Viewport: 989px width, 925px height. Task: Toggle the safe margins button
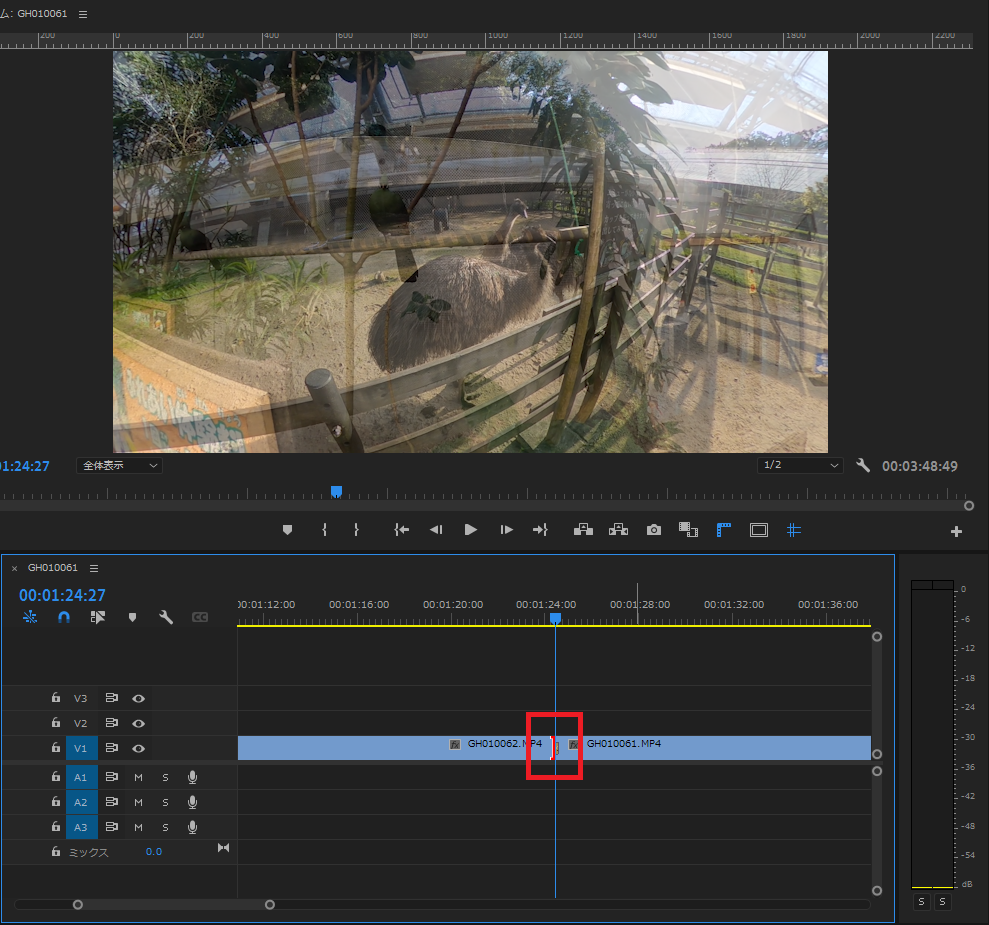(759, 530)
